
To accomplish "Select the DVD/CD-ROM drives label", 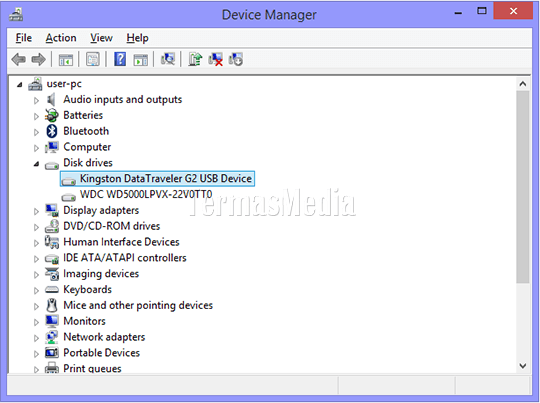I will click(x=112, y=226).
